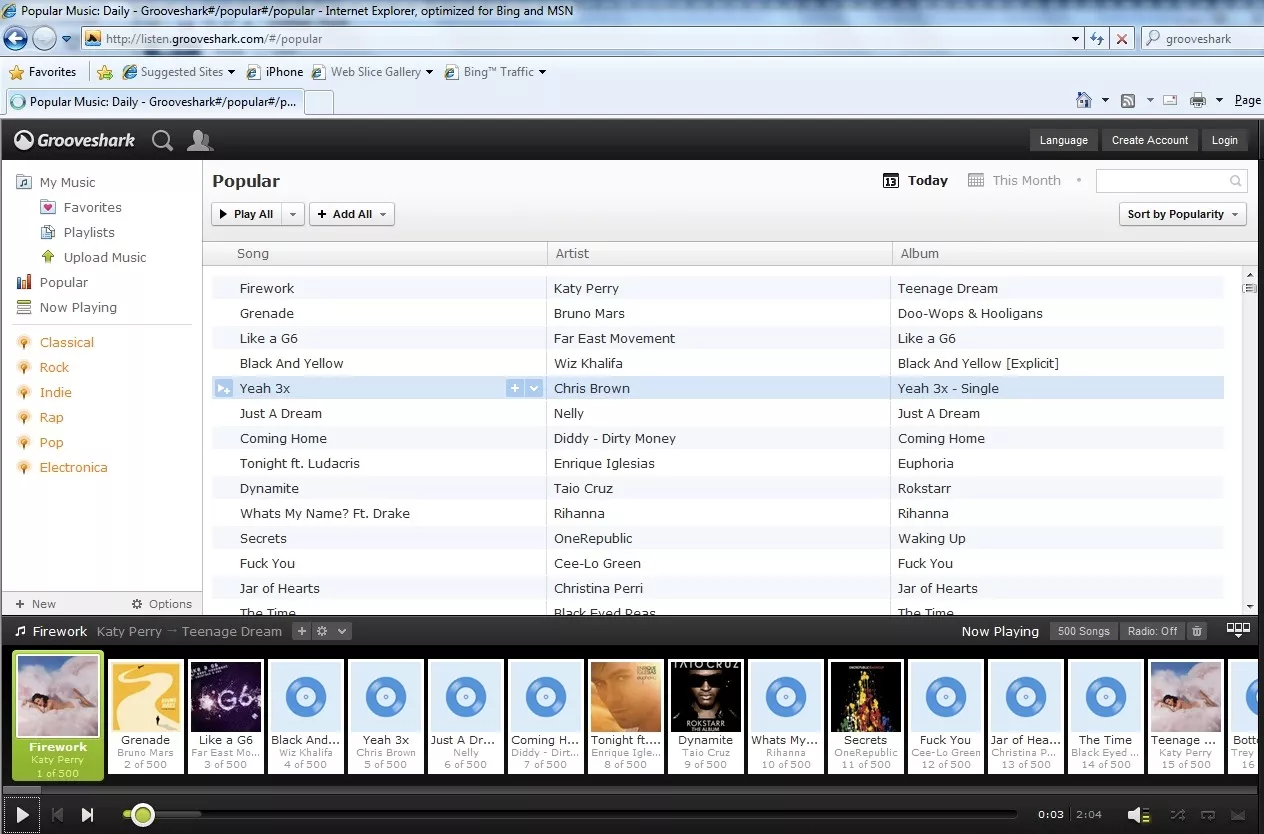Add current Firework song via plus icon
The height and width of the screenshot is (834, 1264).
[301, 631]
